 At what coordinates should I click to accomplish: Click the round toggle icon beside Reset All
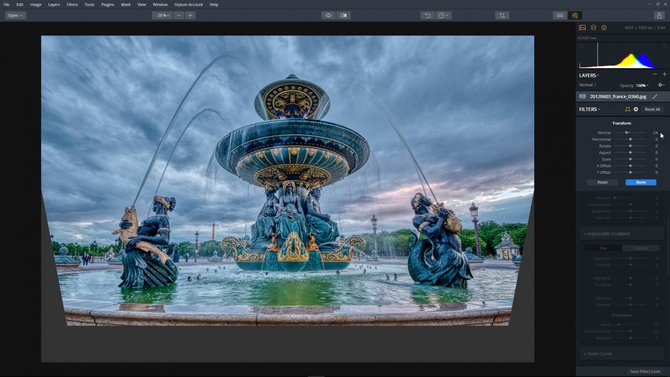pos(636,109)
